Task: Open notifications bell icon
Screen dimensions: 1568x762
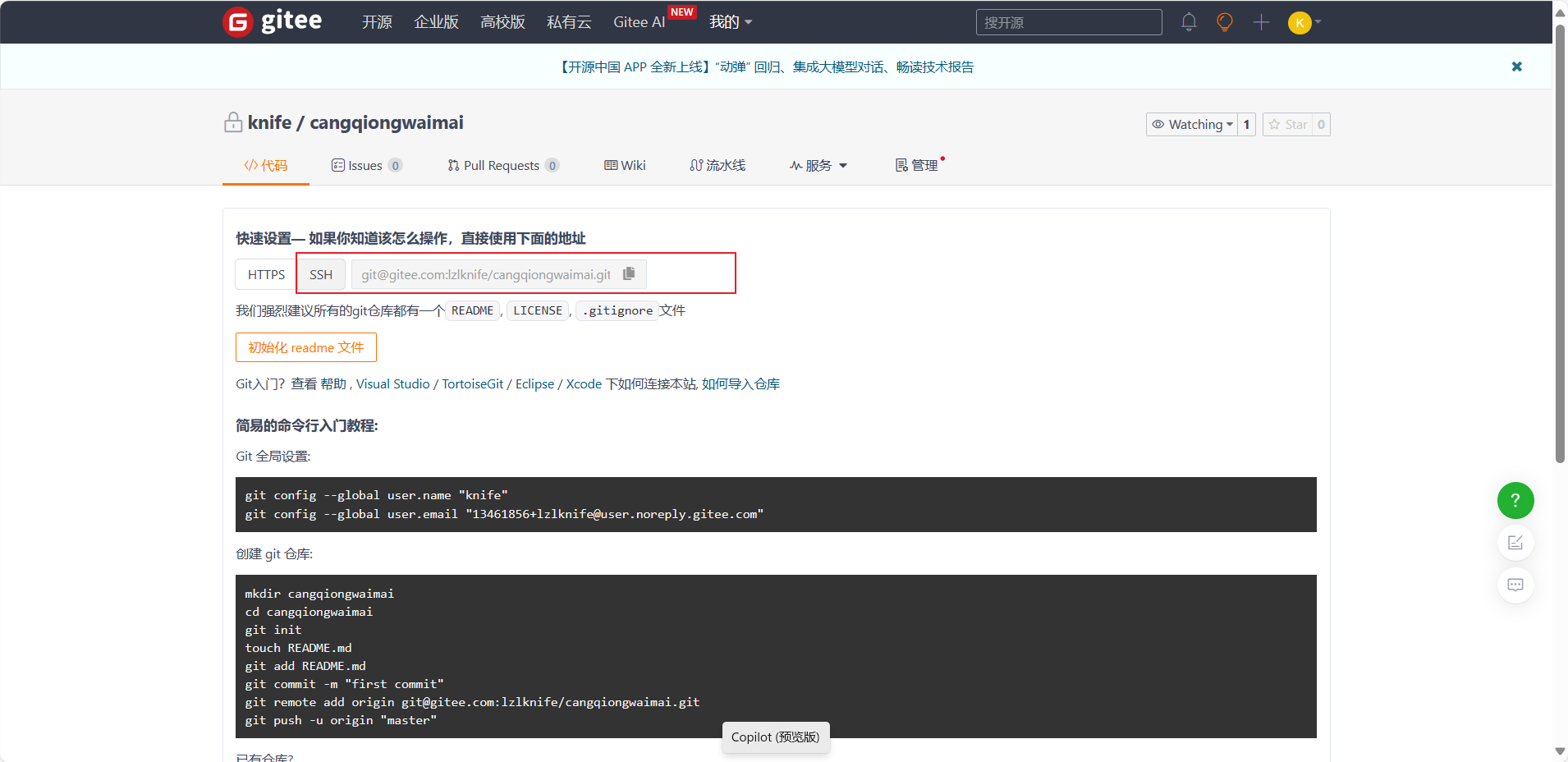Action: click(1189, 22)
